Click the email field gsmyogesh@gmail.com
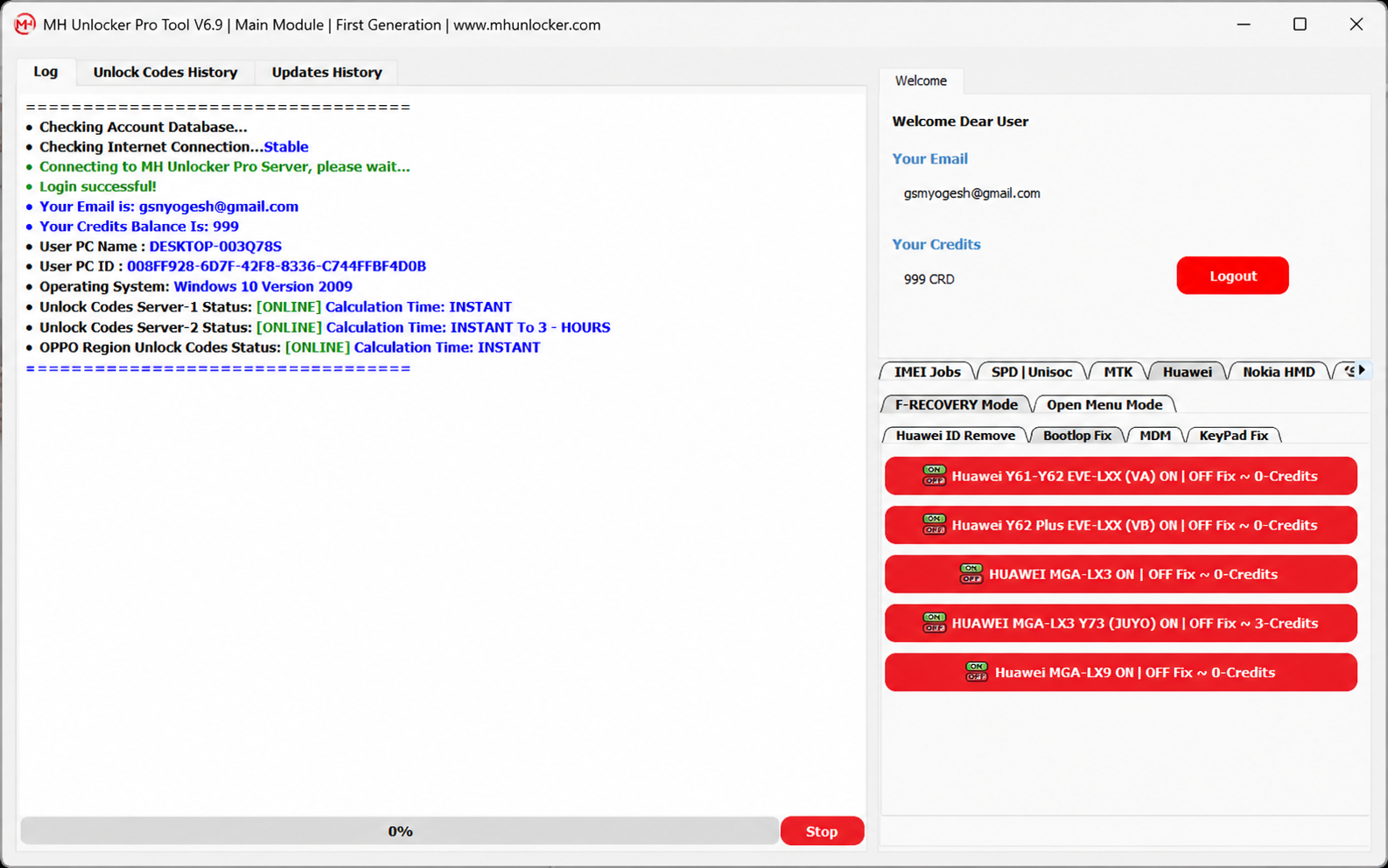 tap(971, 193)
